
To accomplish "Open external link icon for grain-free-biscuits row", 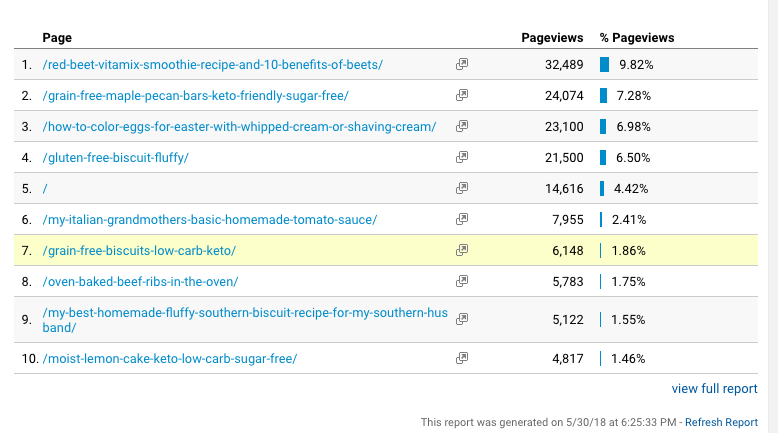I will pos(462,250).
